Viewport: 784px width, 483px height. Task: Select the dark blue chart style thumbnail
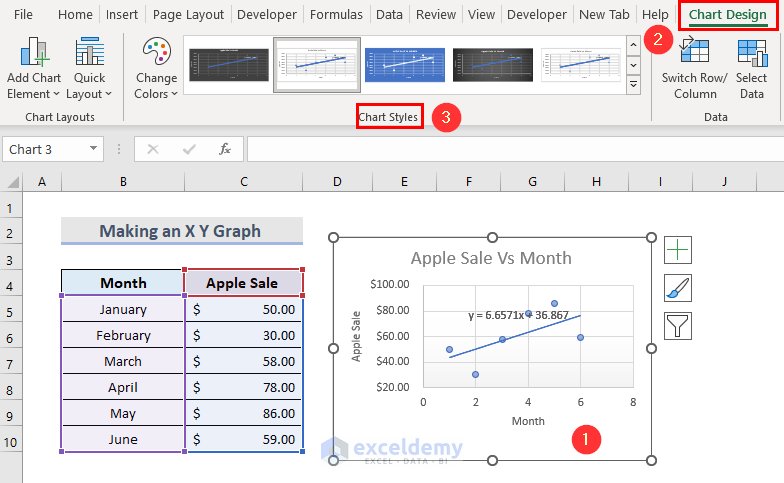[x=405, y=66]
